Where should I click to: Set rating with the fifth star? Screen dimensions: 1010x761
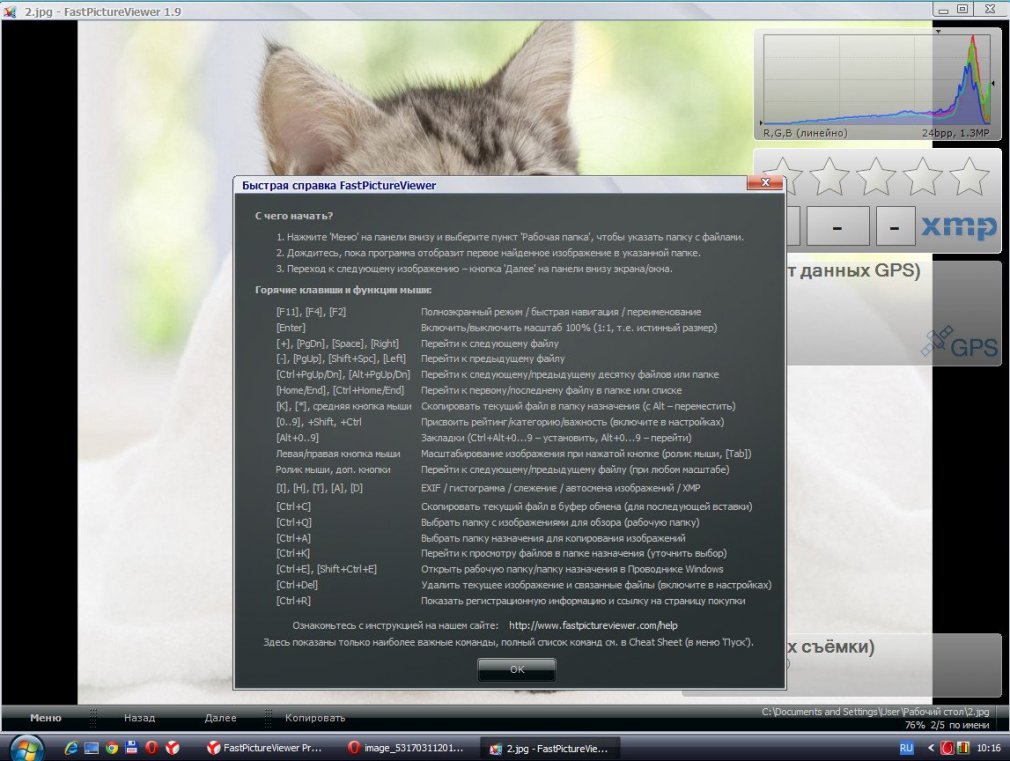tap(969, 176)
